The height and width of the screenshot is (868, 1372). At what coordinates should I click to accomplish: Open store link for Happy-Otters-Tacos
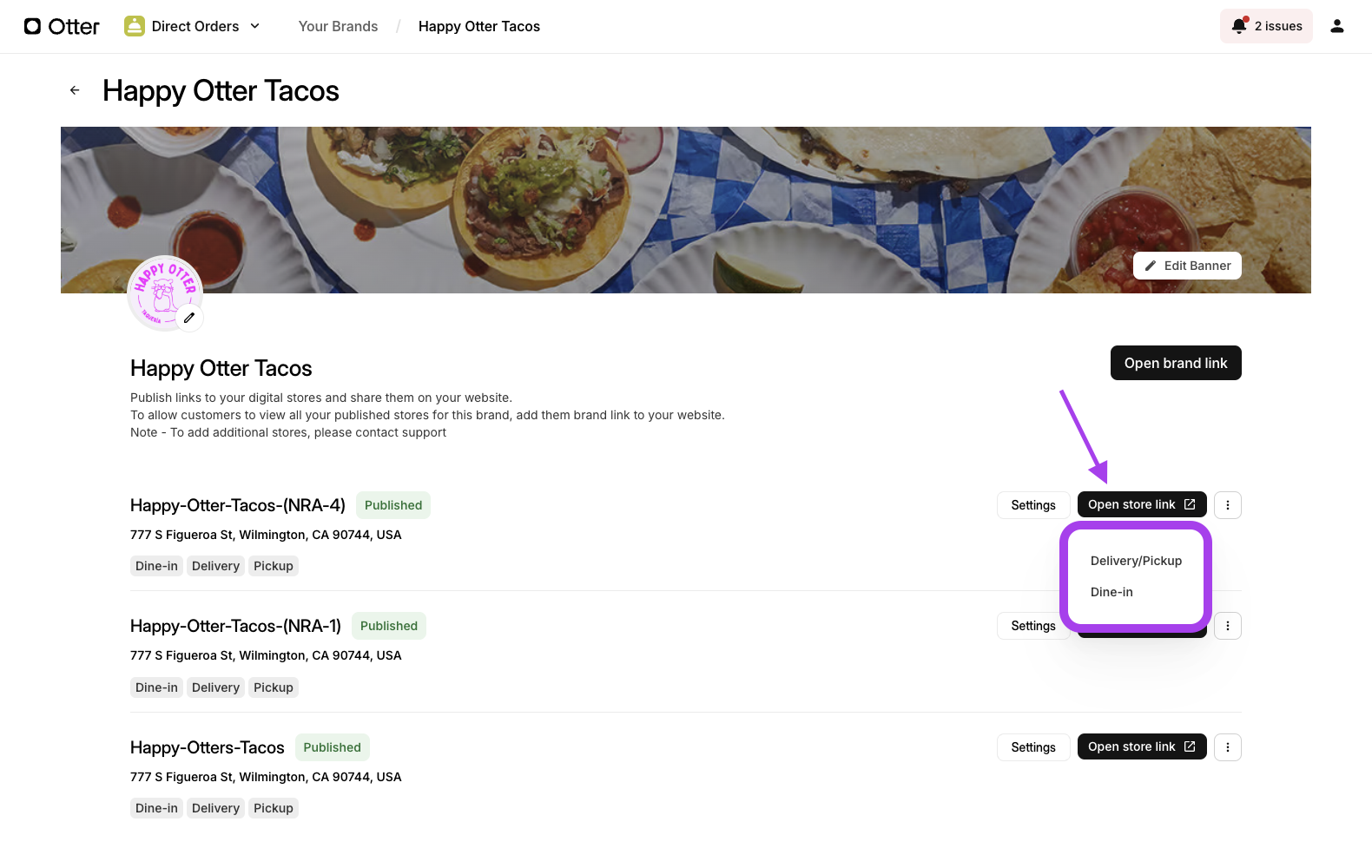[x=1141, y=747]
